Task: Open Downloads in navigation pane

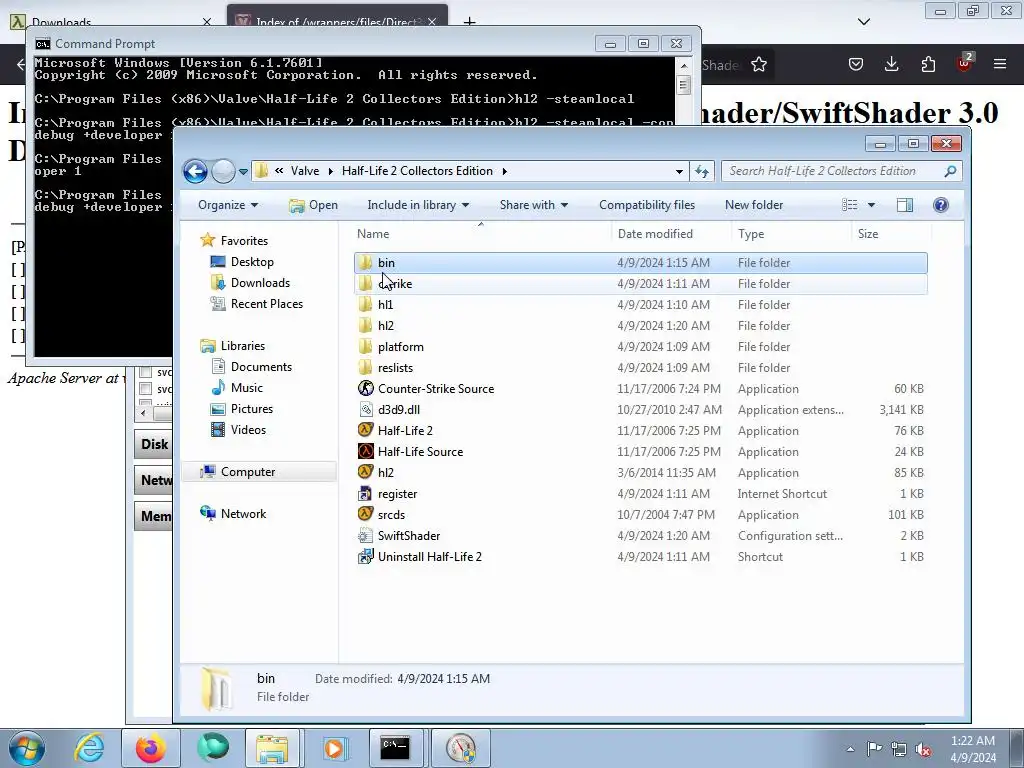Action: click(x=260, y=283)
